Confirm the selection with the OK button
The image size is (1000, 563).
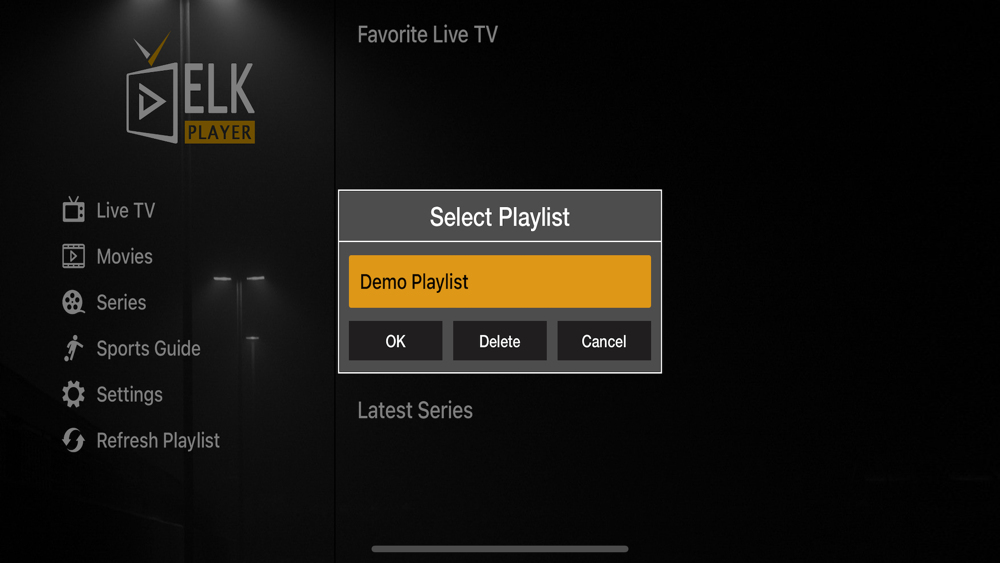[395, 341]
